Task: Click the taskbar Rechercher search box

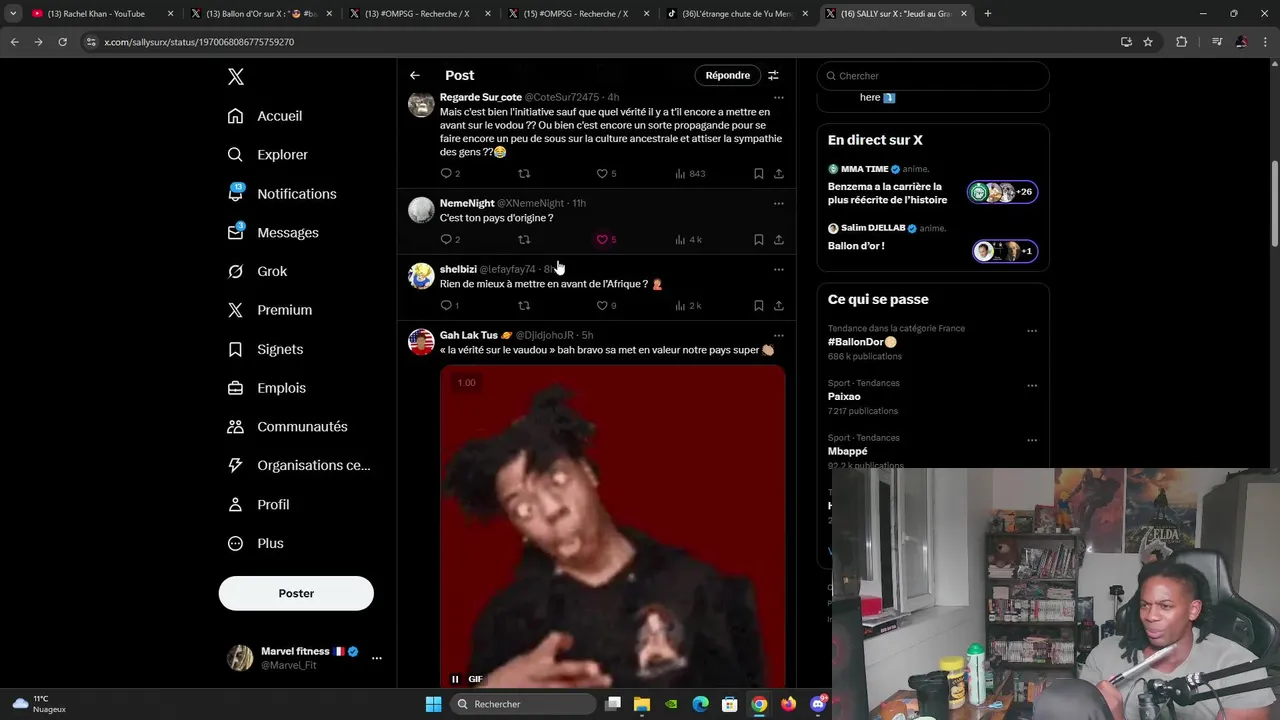Action: tap(523, 704)
